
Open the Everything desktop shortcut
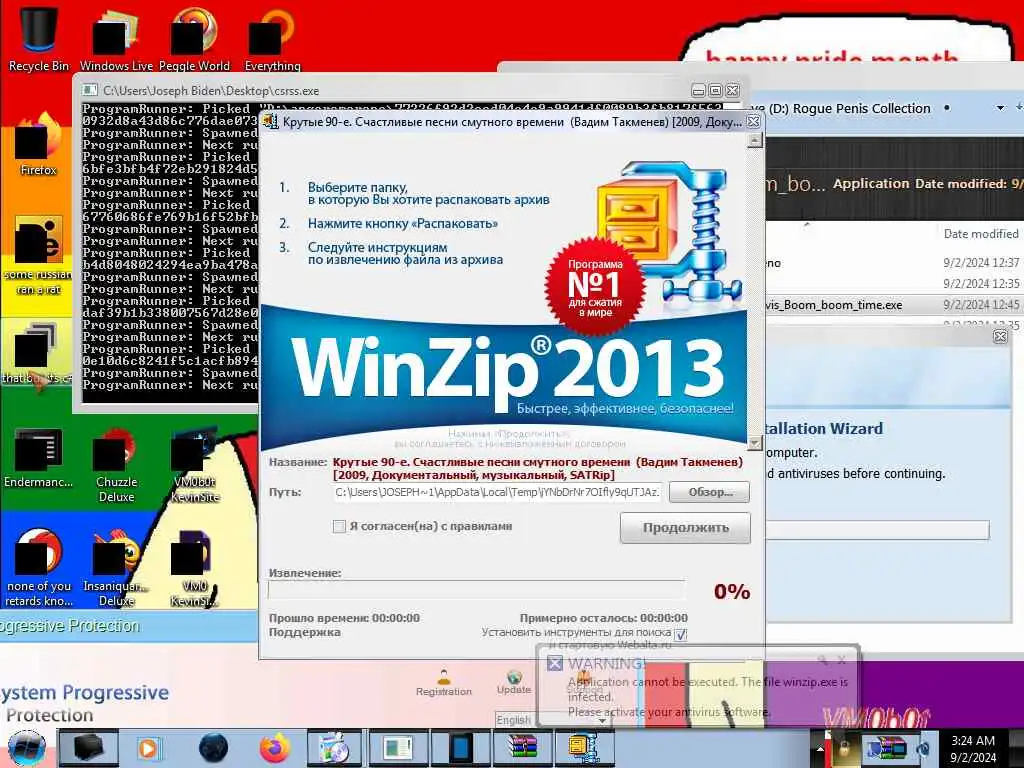tap(272, 38)
